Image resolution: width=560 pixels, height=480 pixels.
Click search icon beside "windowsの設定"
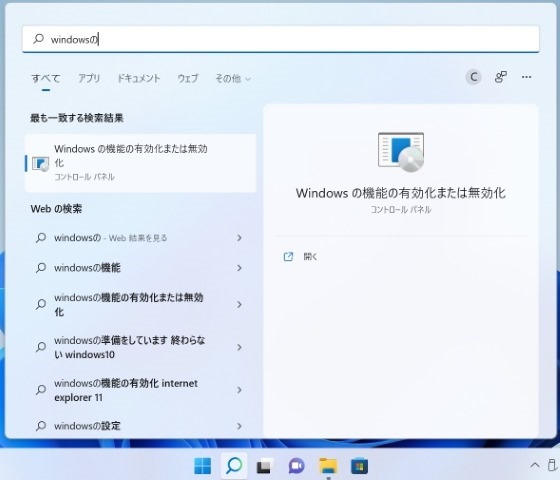41,425
